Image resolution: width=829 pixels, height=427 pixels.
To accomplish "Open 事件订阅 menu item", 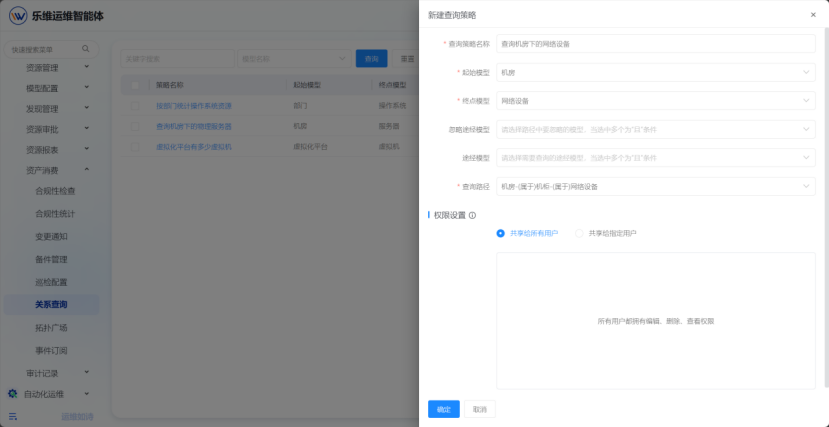I will pyautogui.click(x=51, y=350).
